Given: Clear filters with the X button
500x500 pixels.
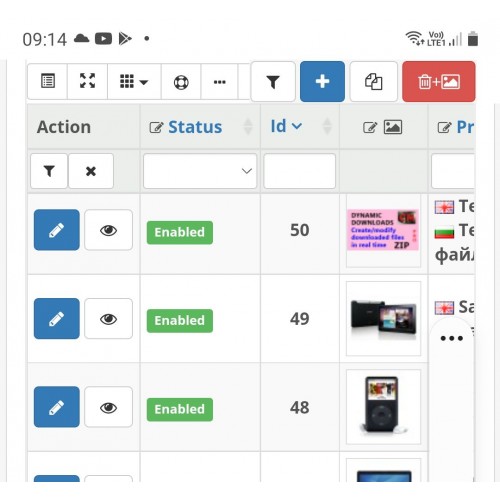Looking at the screenshot, I should point(91,171).
